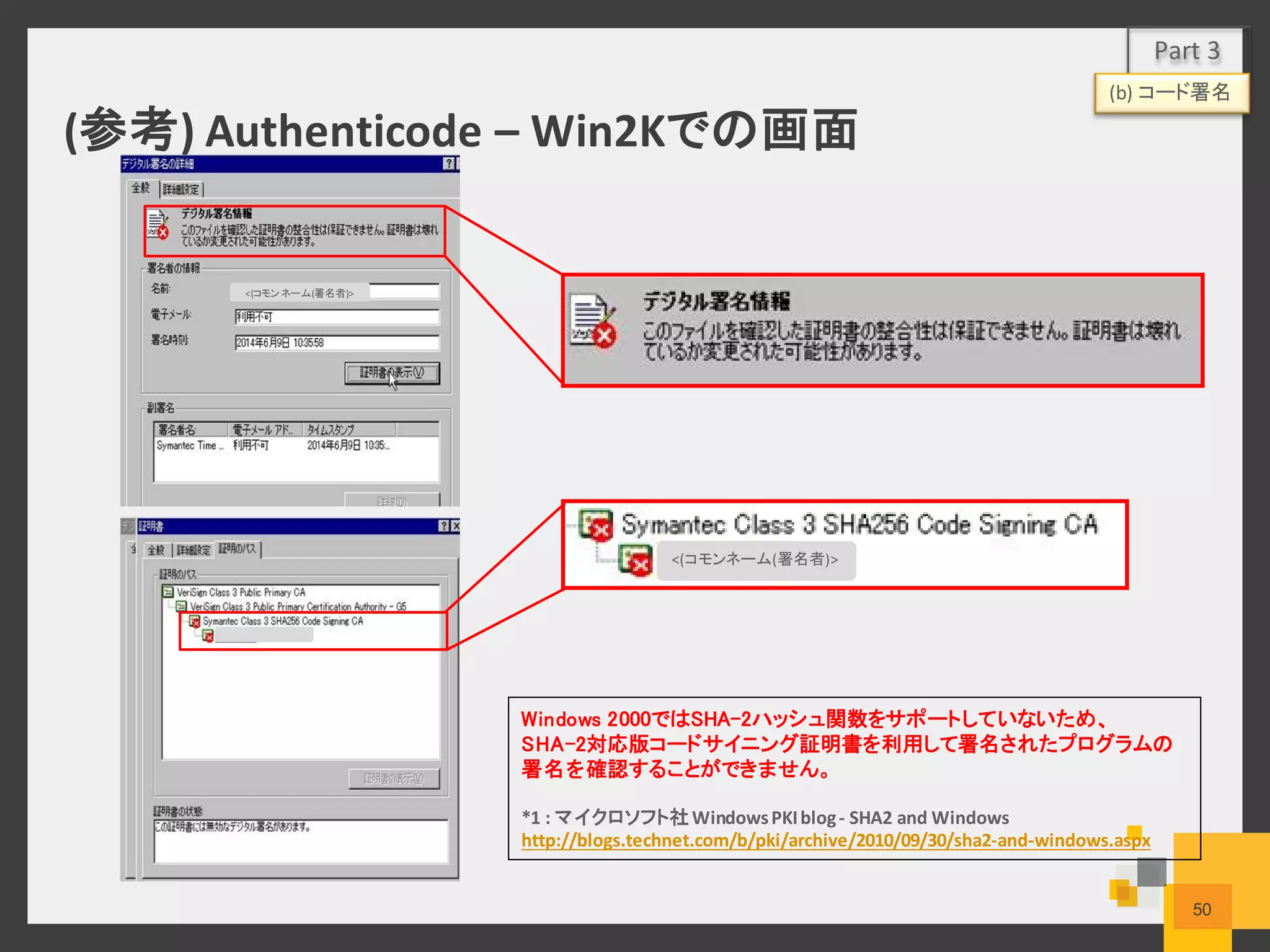The image size is (1270, 952).
Task: Click the slide page number 50
Action: 1202,909
